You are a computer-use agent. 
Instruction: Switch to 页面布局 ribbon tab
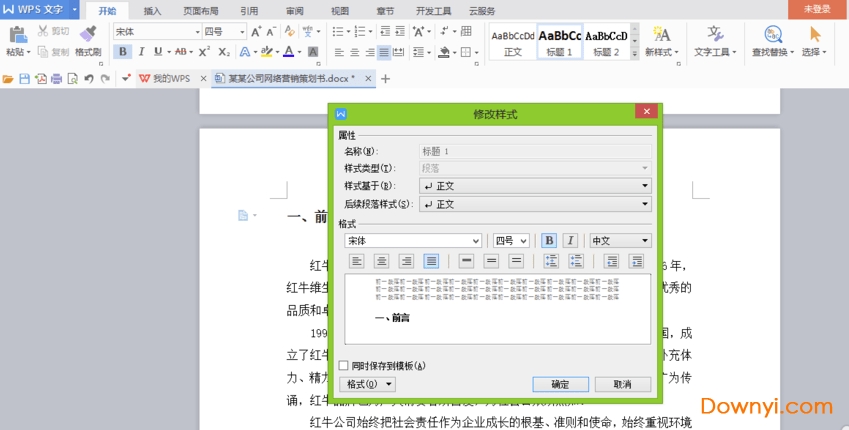coord(200,11)
